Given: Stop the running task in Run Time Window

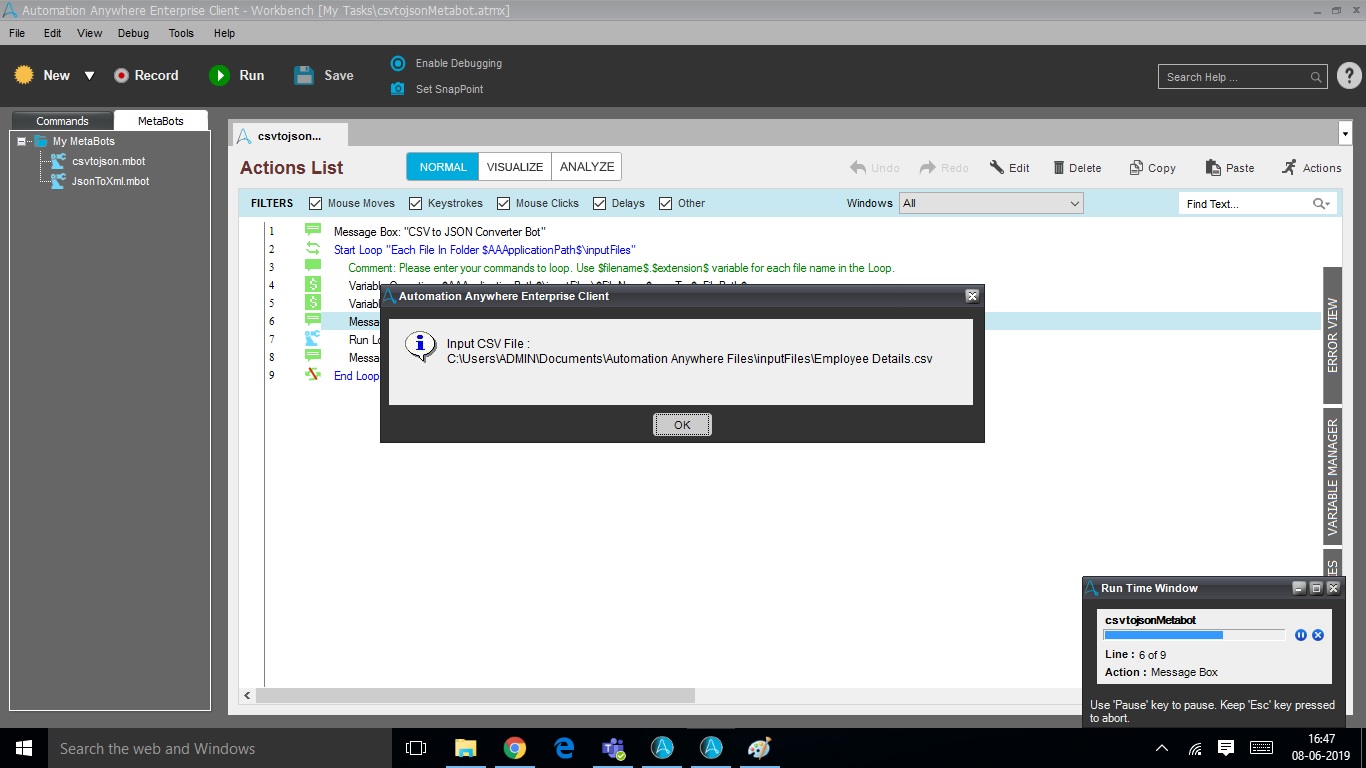Looking at the screenshot, I should pos(1318,635).
